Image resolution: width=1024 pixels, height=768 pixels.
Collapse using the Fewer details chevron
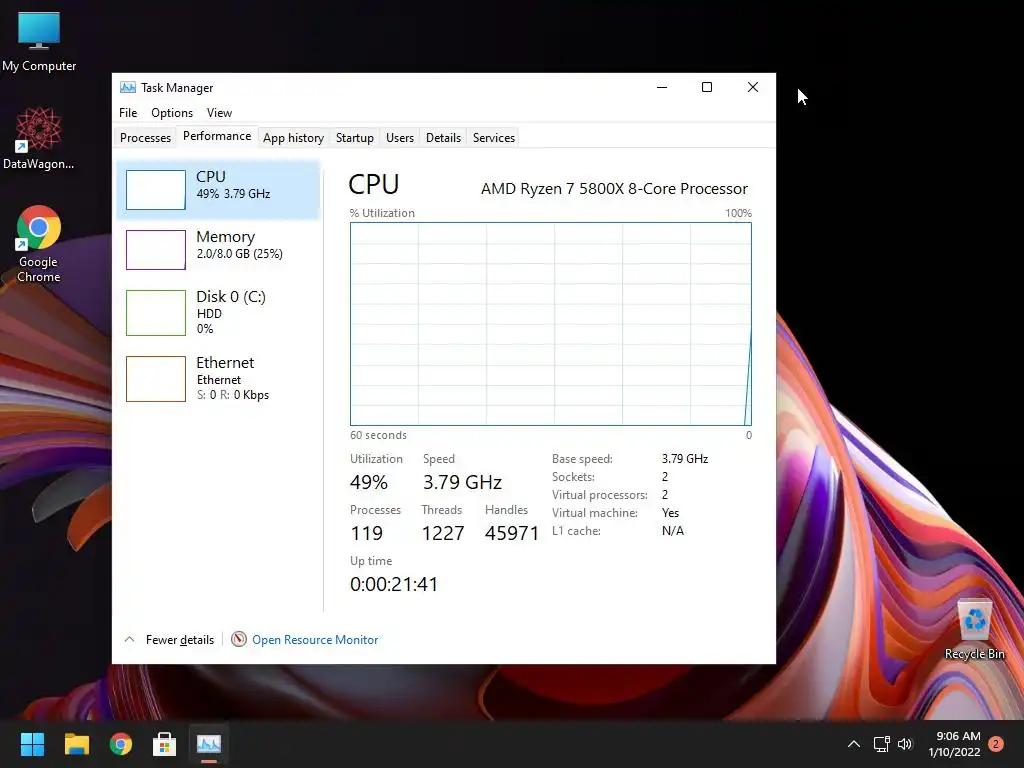tap(129, 639)
